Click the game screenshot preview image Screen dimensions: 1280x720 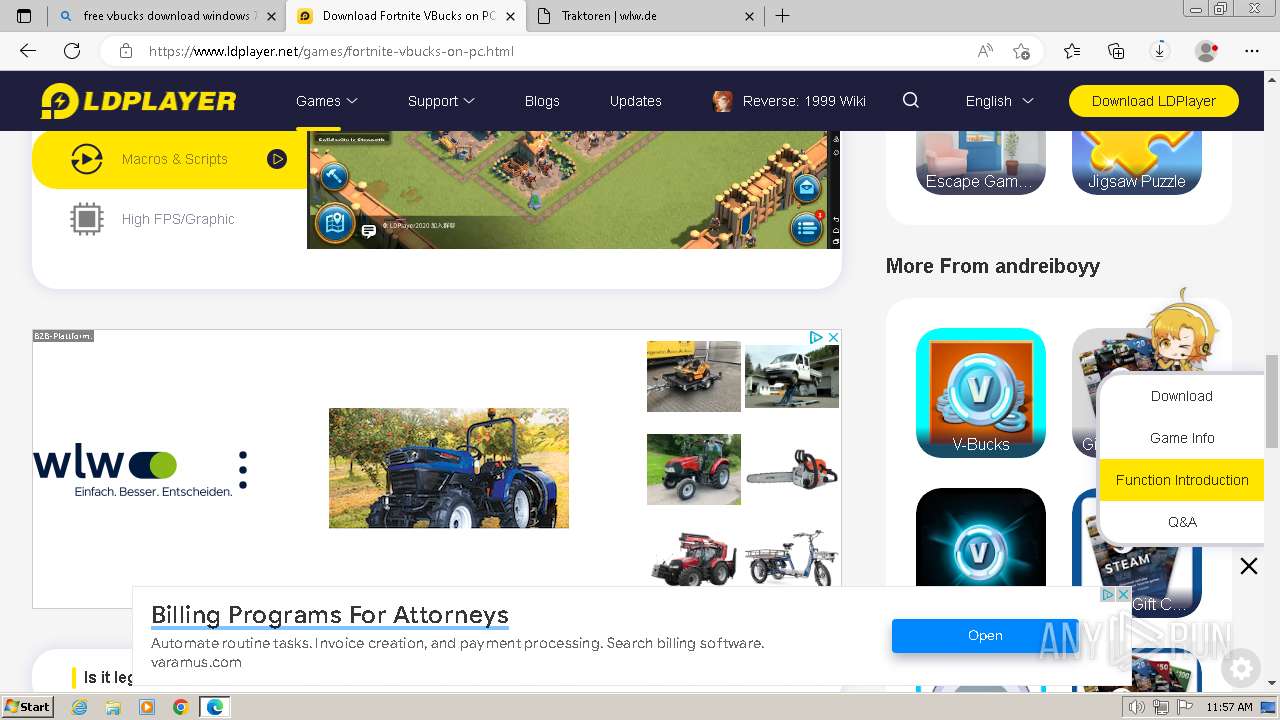[x=574, y=190]
